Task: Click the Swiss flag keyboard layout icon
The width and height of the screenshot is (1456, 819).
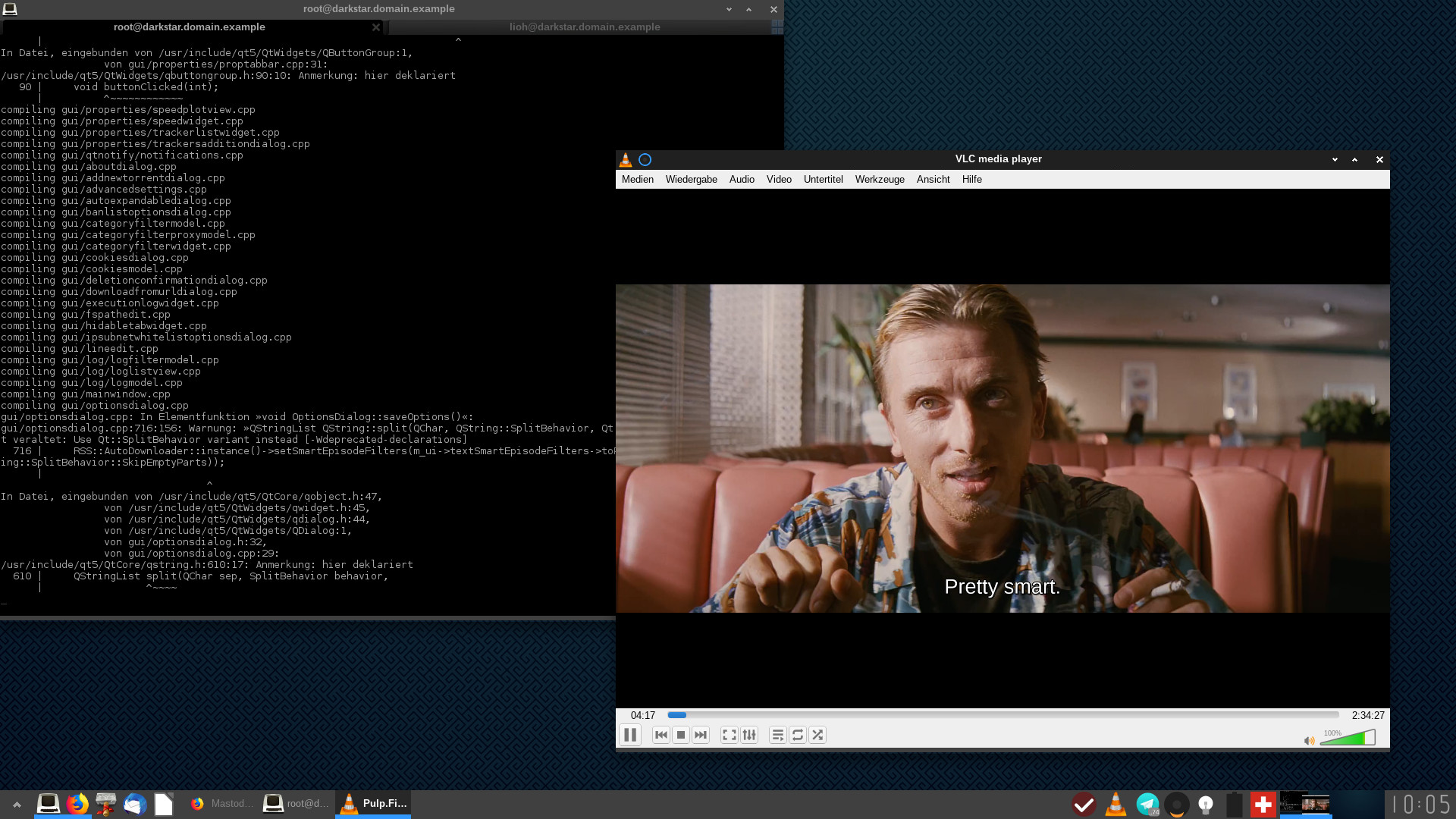Action: click(1263, 805)
